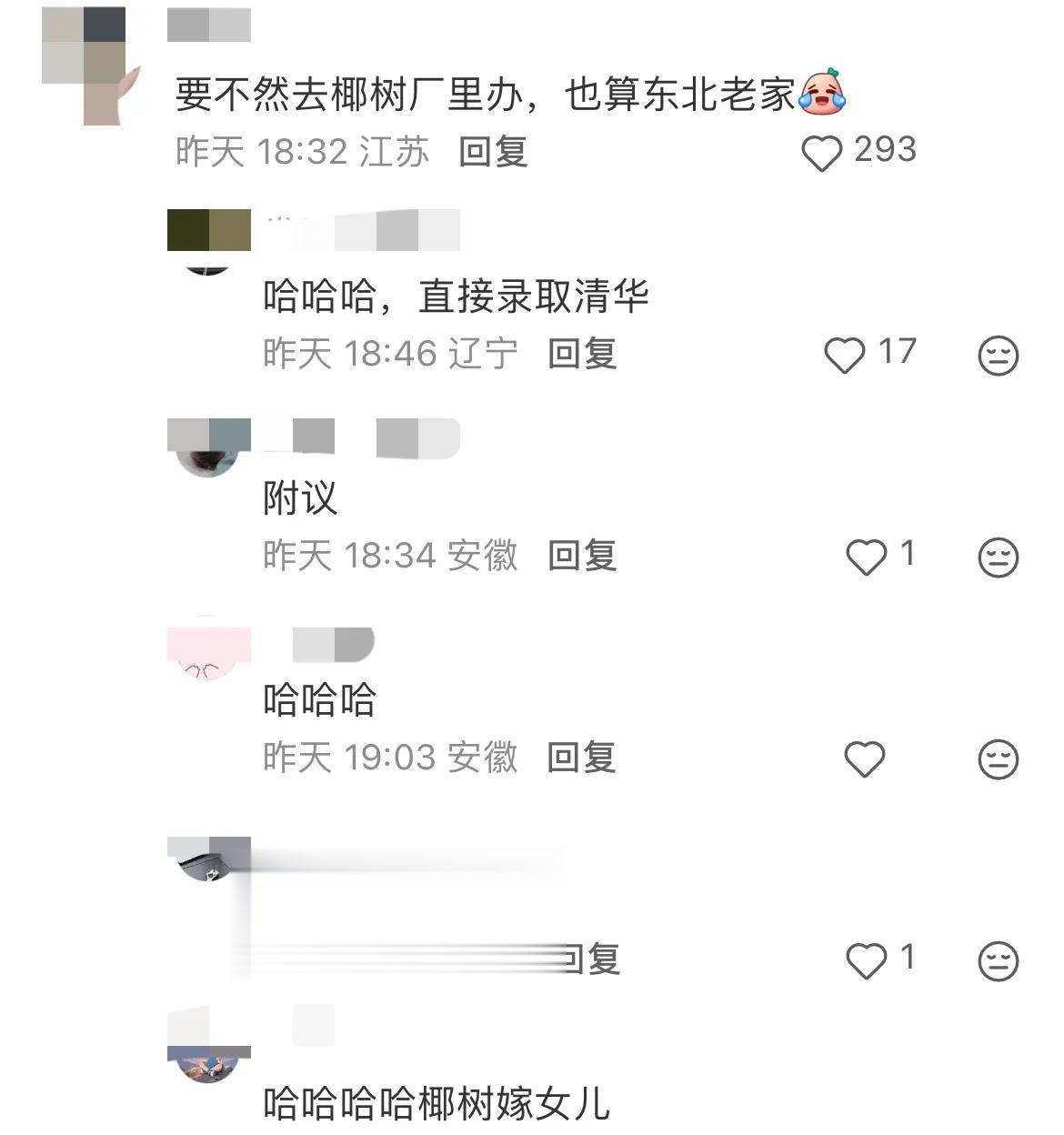Open avatar of the '附议' commenter
Viewport: 1064px width, 1135px height.
coord(208,447)
